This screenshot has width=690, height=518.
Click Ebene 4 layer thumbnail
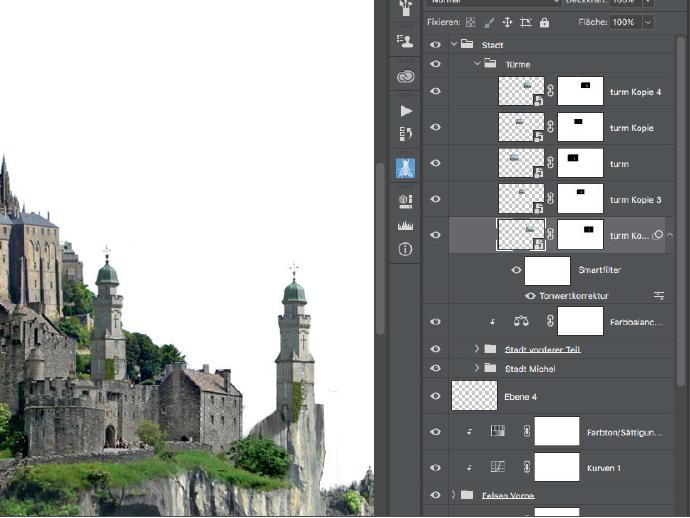coord(474,396)
